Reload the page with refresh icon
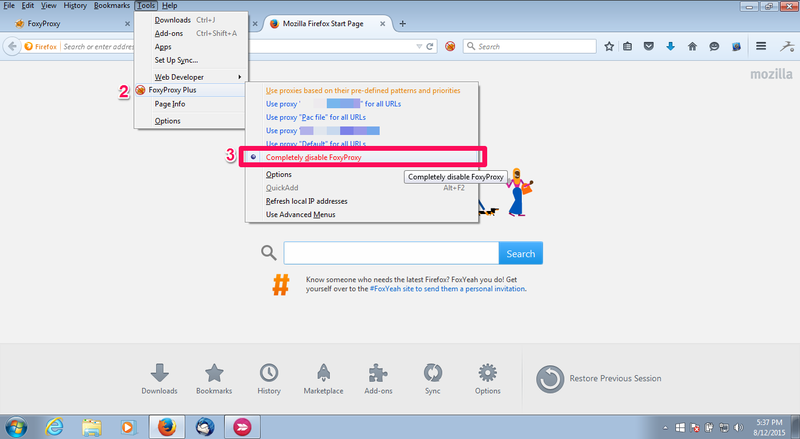This screenshot has height=439, width=800. 430,46
